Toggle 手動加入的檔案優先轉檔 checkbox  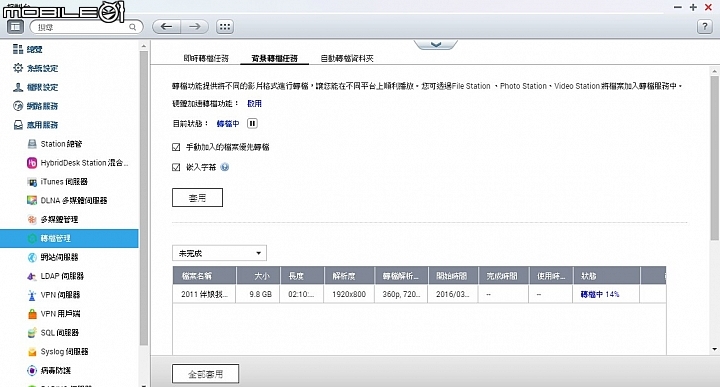click(x=176, y=147)
